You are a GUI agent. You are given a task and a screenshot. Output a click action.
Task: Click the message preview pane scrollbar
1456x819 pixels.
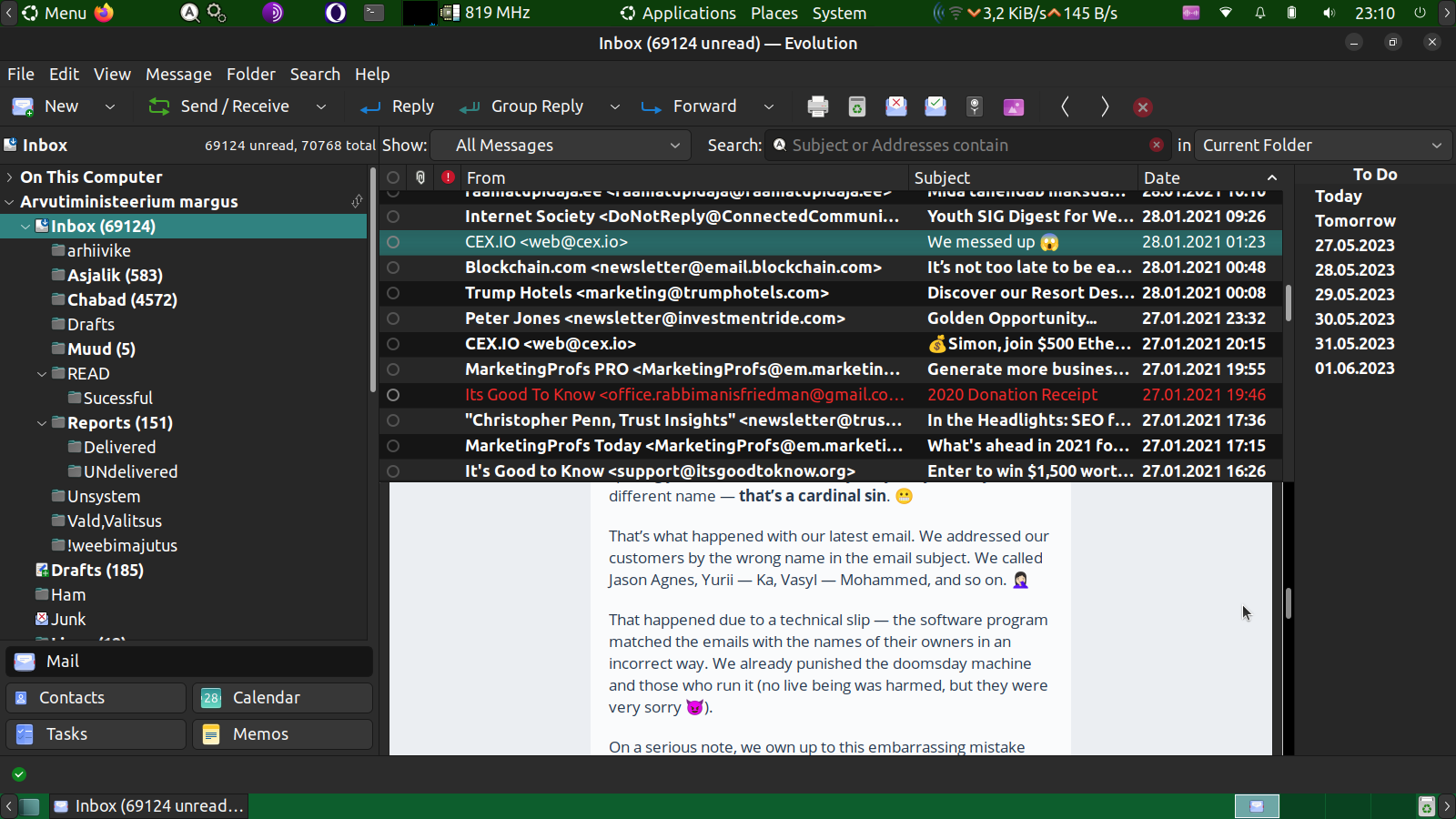click(1288, 603)
